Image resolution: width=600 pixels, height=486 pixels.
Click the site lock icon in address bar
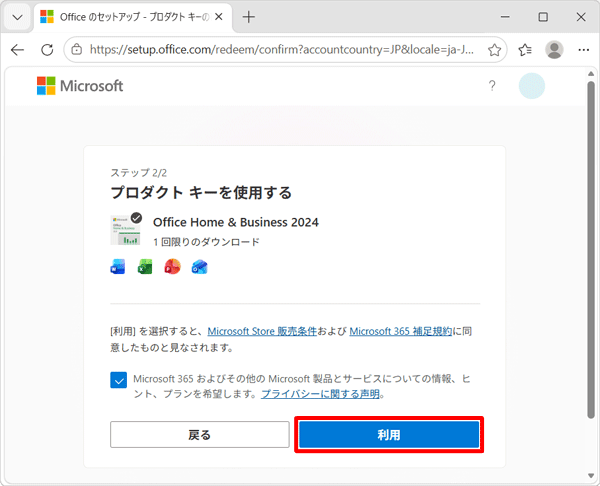(77, 49)
